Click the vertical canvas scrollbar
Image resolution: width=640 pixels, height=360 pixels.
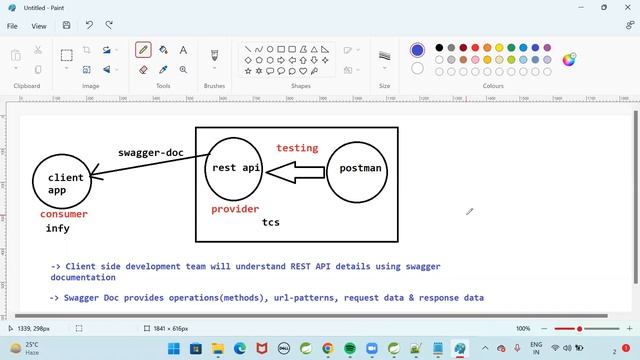click(636, 197)
